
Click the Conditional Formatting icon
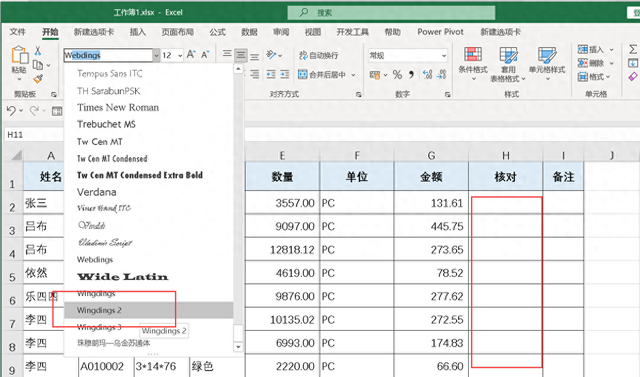coord(473,54)
